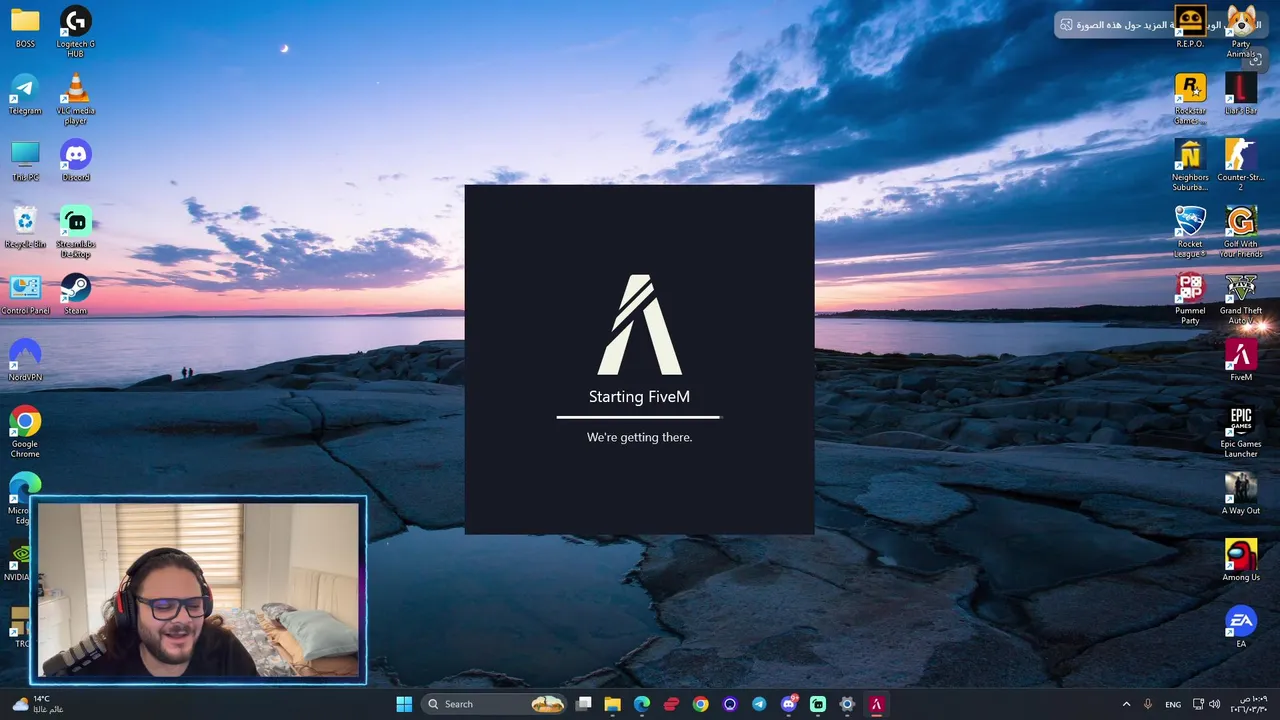Launch Discord from desktop
Screen dimensions: 1280x720
(76, 160)
